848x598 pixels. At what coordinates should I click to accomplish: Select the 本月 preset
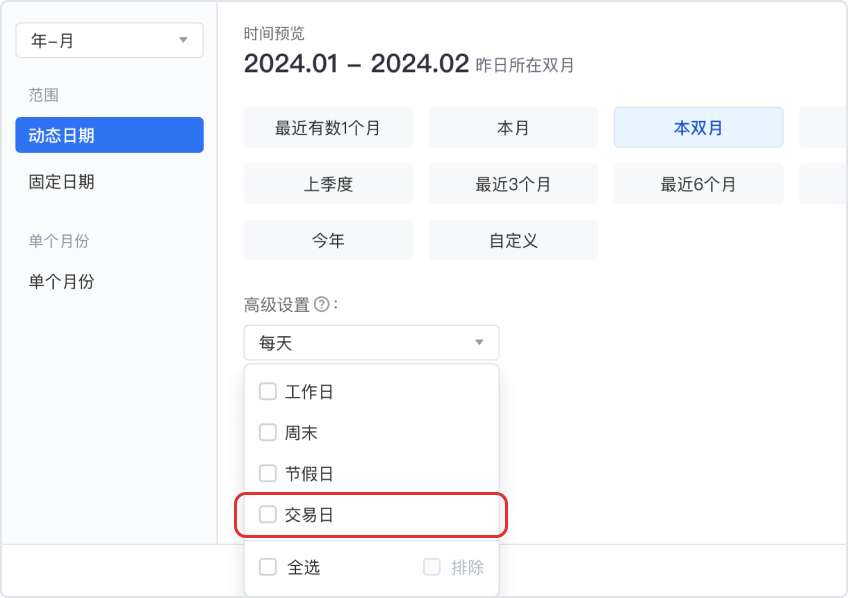coord(513,128)
